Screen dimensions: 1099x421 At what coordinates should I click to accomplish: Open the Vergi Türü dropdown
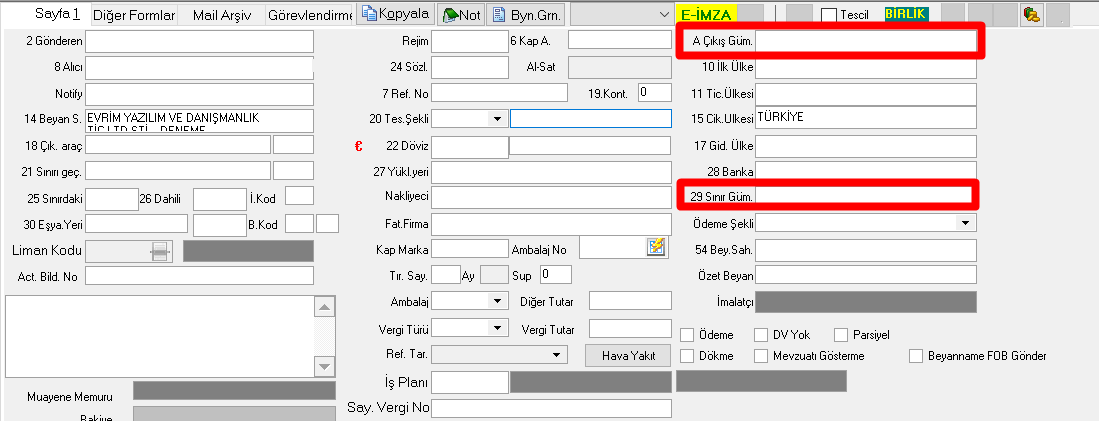pyautogui.click(x=498, y=328)
